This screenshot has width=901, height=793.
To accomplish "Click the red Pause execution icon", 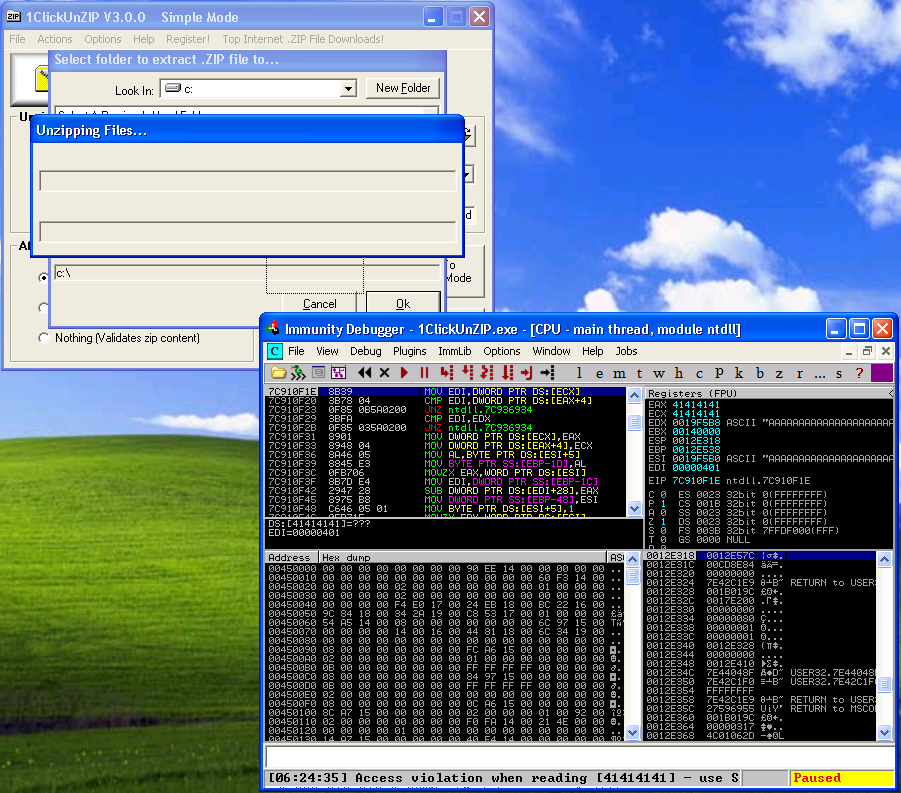I will 425,373.
